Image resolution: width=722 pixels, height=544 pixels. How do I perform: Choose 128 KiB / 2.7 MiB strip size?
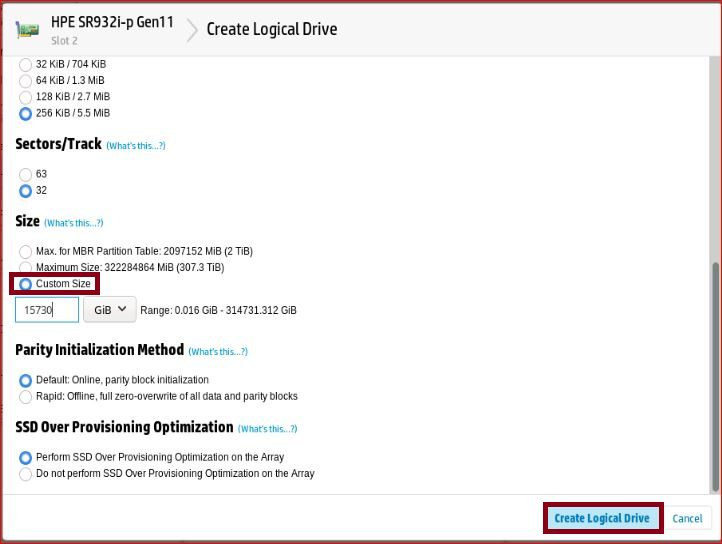point(26,97)
